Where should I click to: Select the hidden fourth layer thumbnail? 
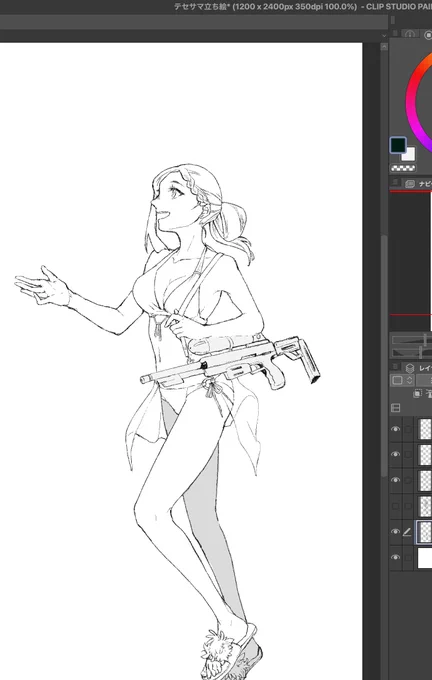(425, 506)
